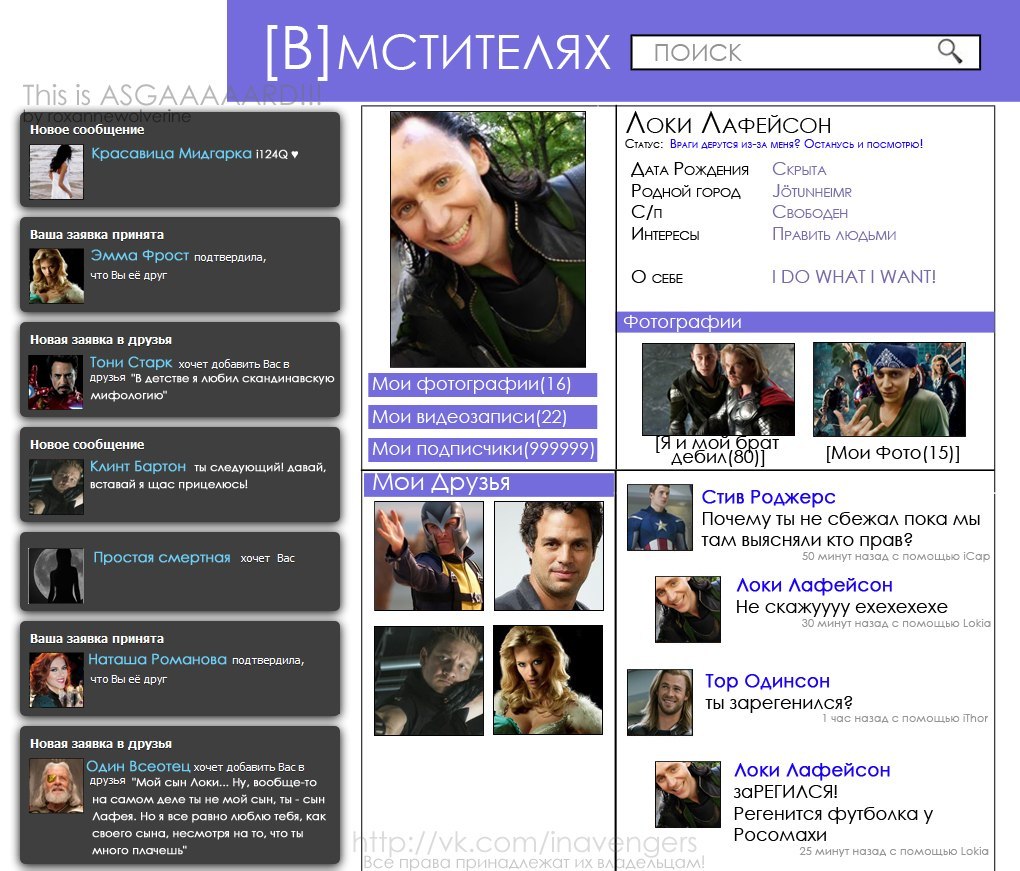Click Эмма Фрост avatar in notification

[55, 275]
